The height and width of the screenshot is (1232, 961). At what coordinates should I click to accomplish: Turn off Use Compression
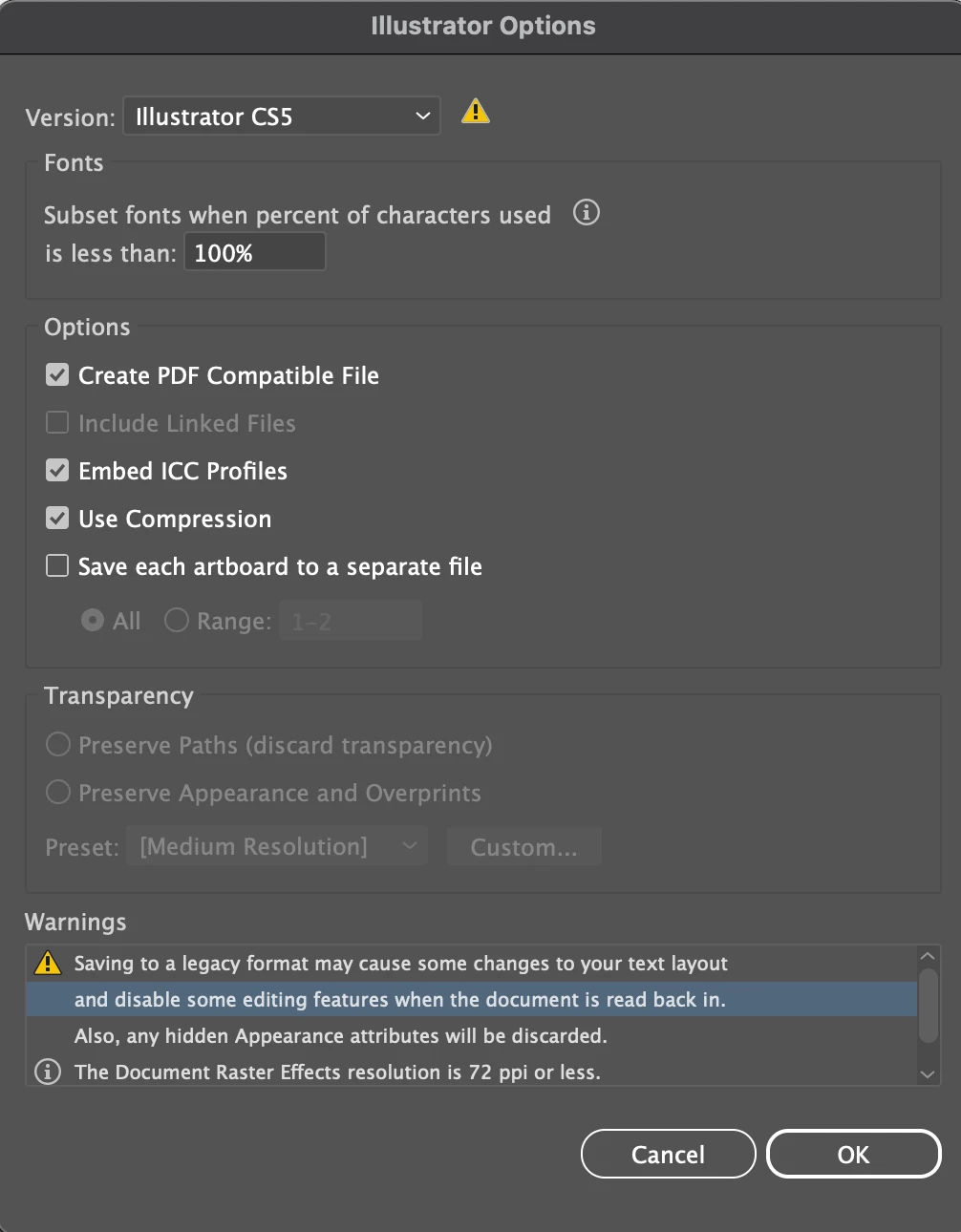(58, 519)
